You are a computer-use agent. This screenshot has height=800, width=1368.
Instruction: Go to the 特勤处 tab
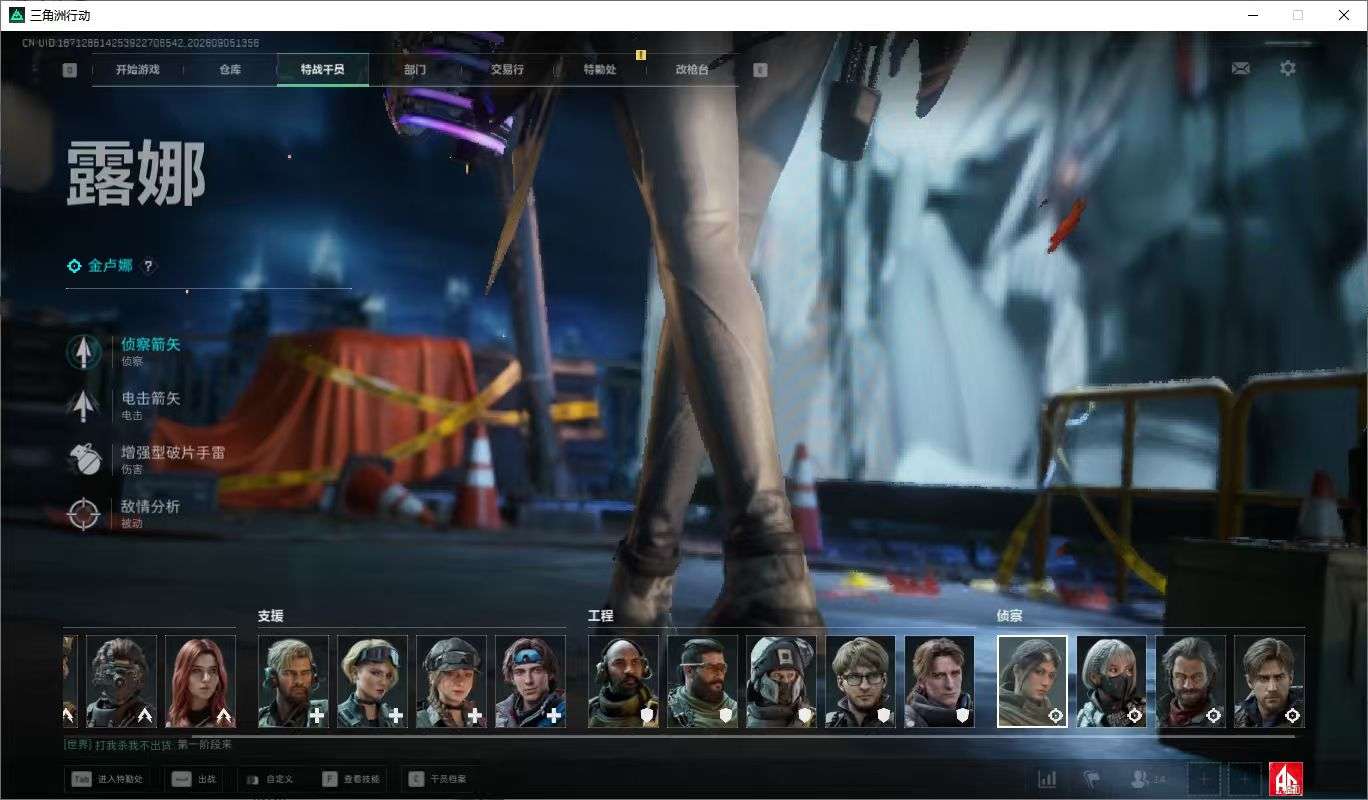(x=600, y=70)
